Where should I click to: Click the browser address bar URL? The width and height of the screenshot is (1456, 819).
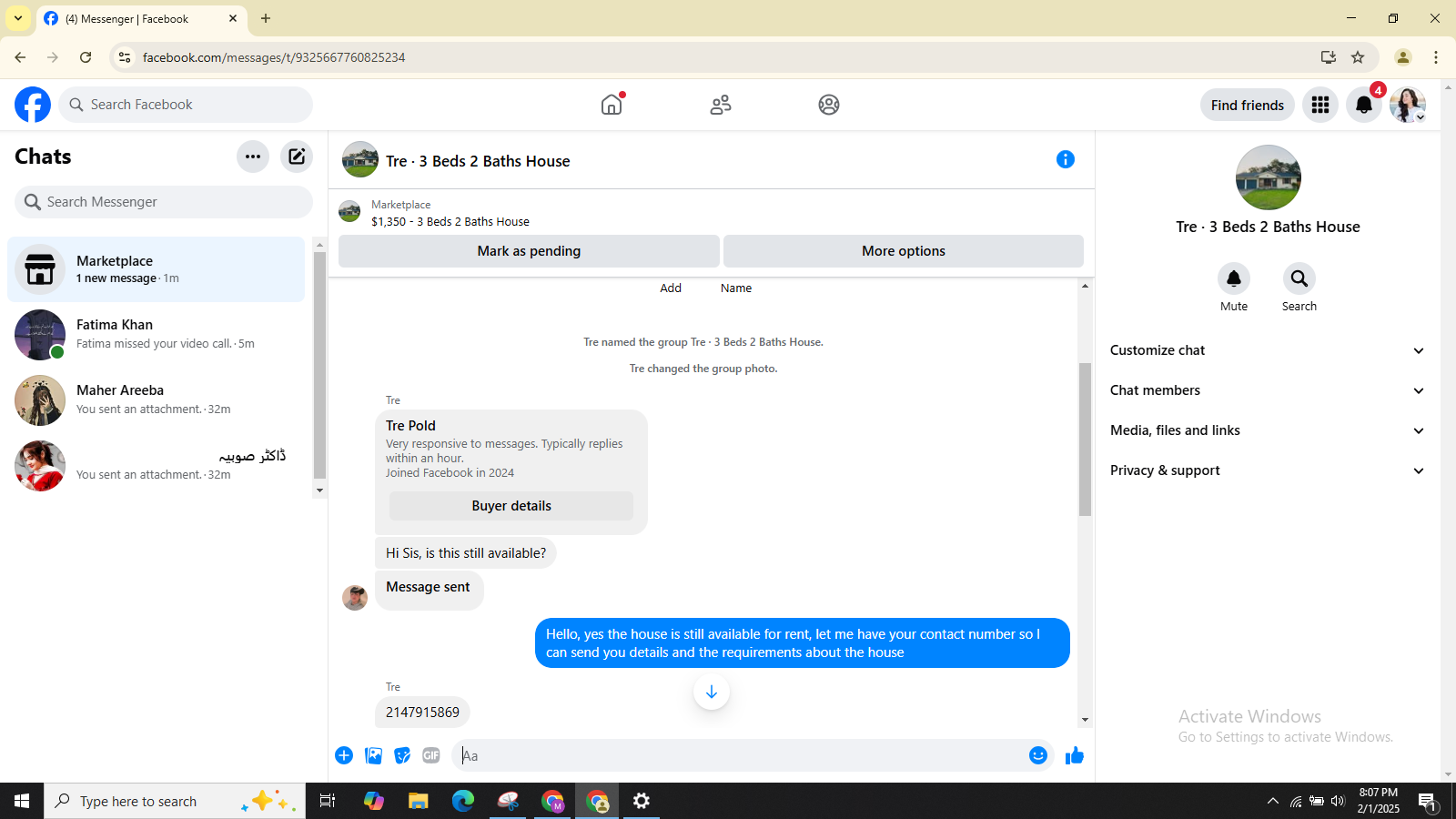[x=274, y=57]
